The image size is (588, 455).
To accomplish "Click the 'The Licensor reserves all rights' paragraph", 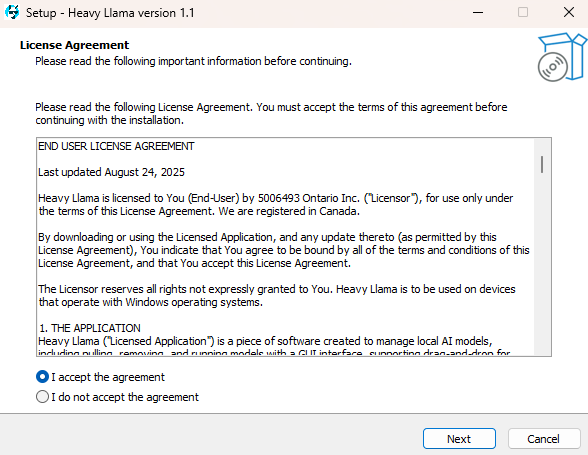I will pyautogui.click(x=277, y=296).
